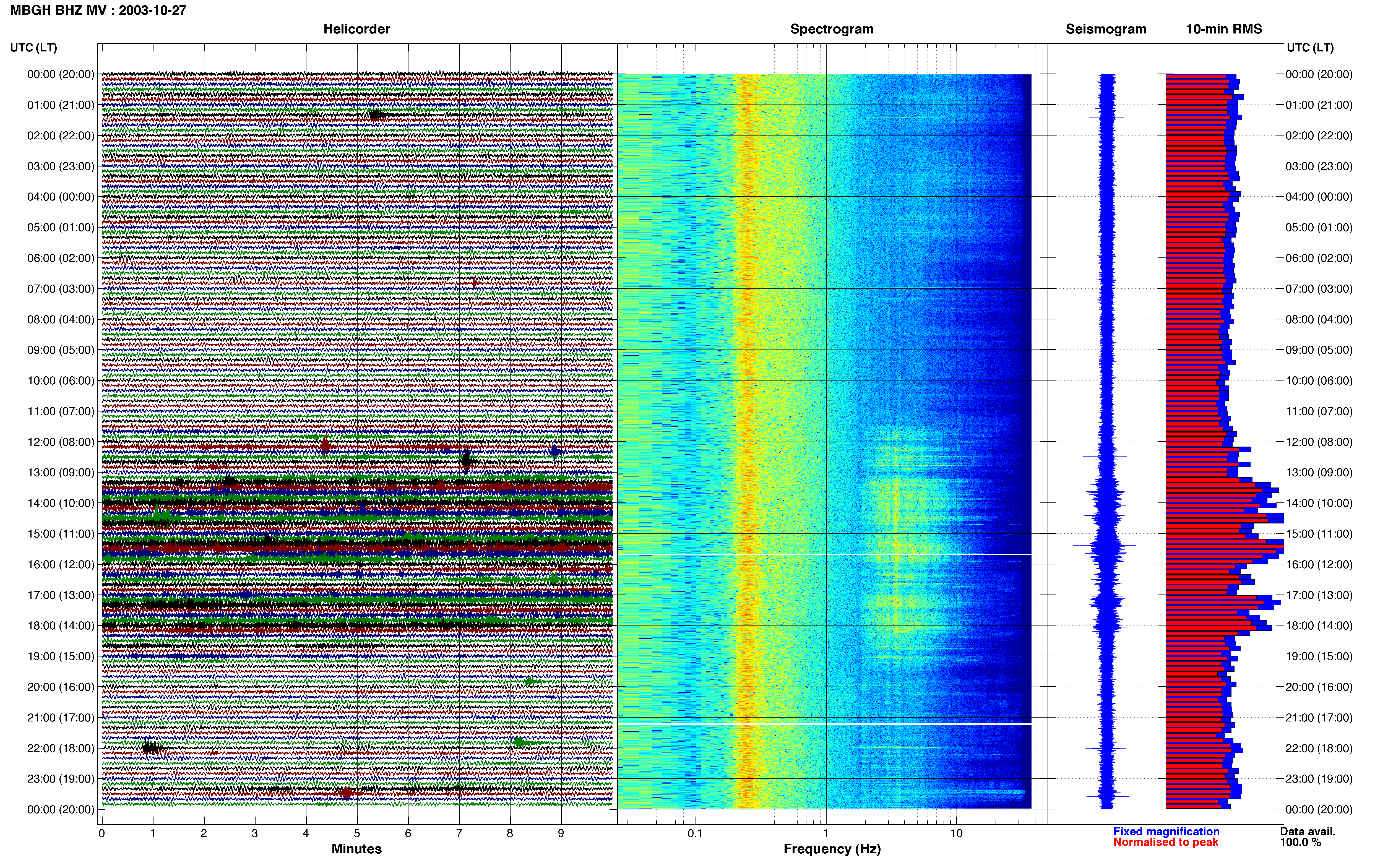Click left time label '07:00 (03:00)'
The width and height of the screenshot is (1388, 868).
[x=61, y=288]
